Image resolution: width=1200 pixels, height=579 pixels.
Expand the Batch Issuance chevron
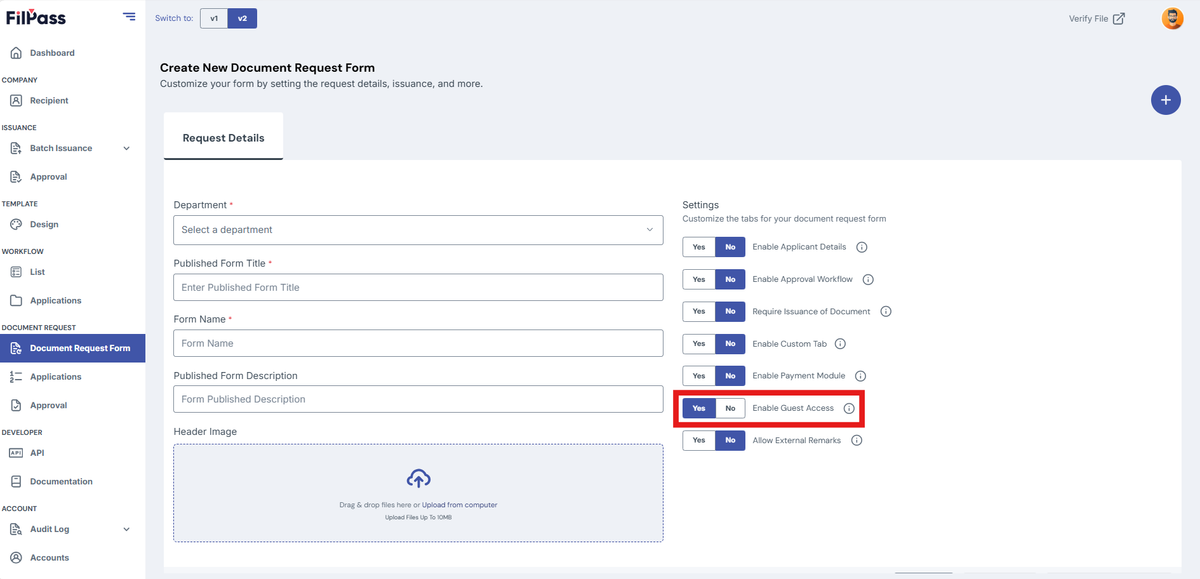tap(126, 148)
